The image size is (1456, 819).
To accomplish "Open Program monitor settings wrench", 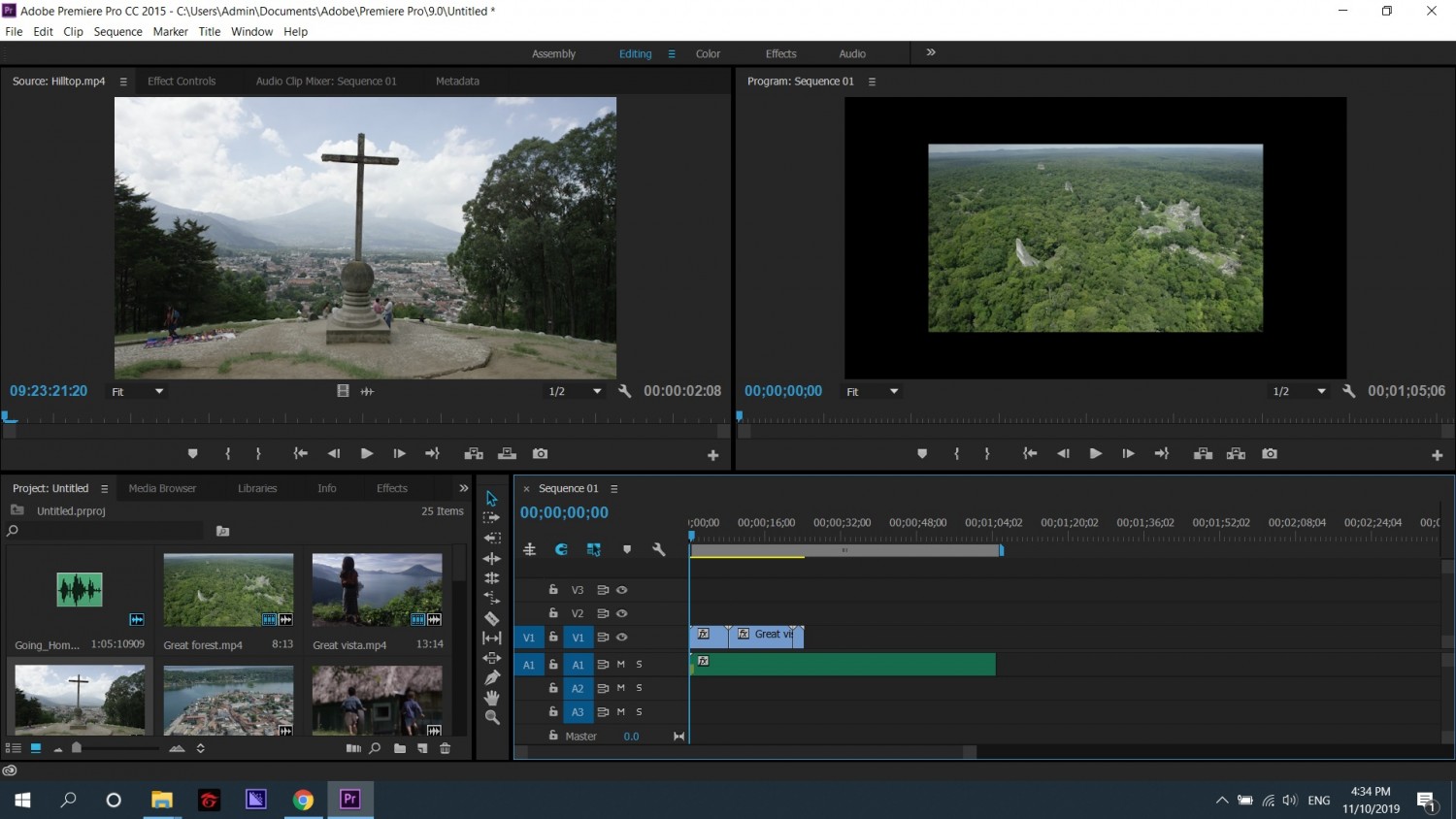I will coord(1348,391).
